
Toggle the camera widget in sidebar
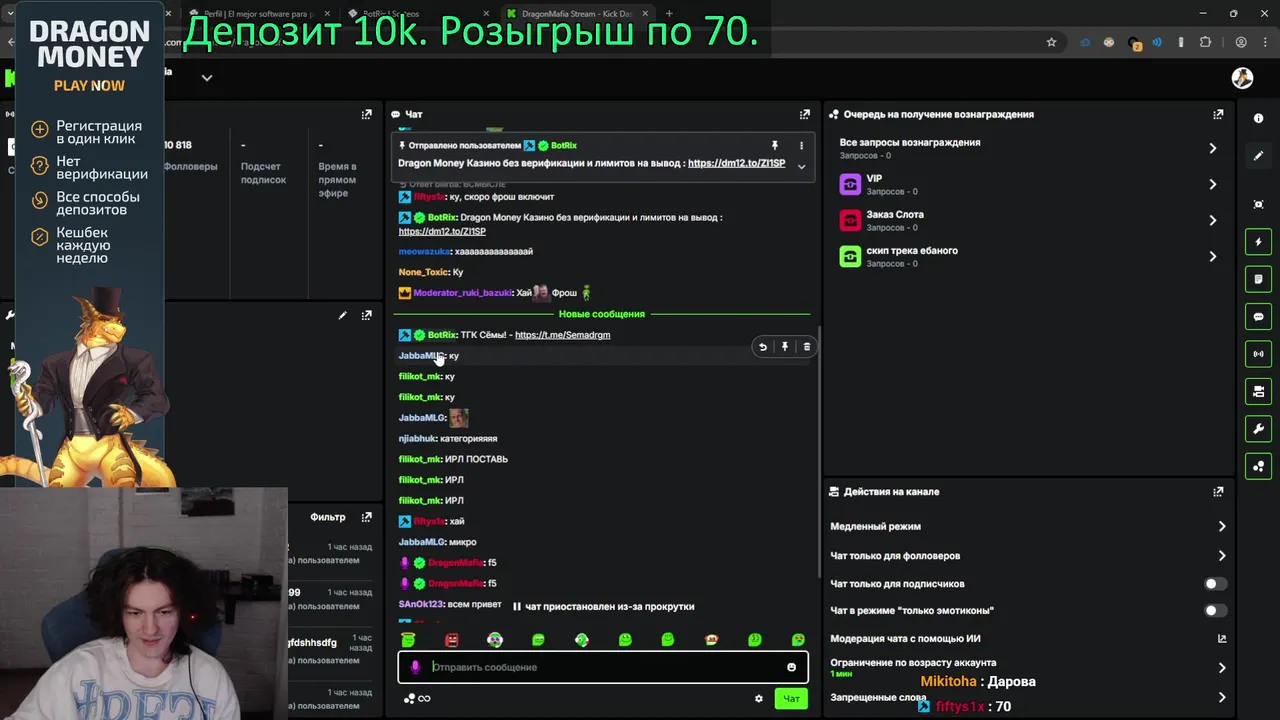click(x=1258, y=391)
